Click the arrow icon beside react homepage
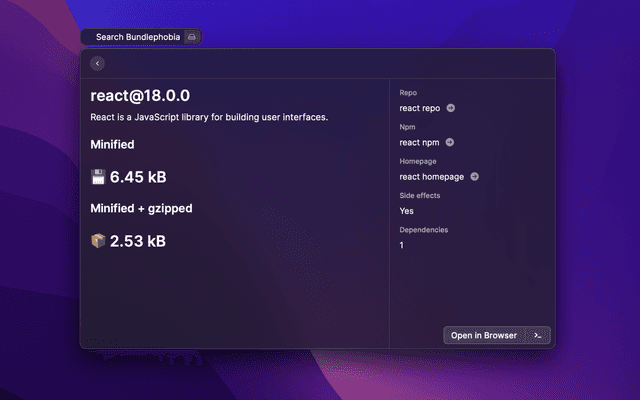640x400 pixels. tap(474, 177)
